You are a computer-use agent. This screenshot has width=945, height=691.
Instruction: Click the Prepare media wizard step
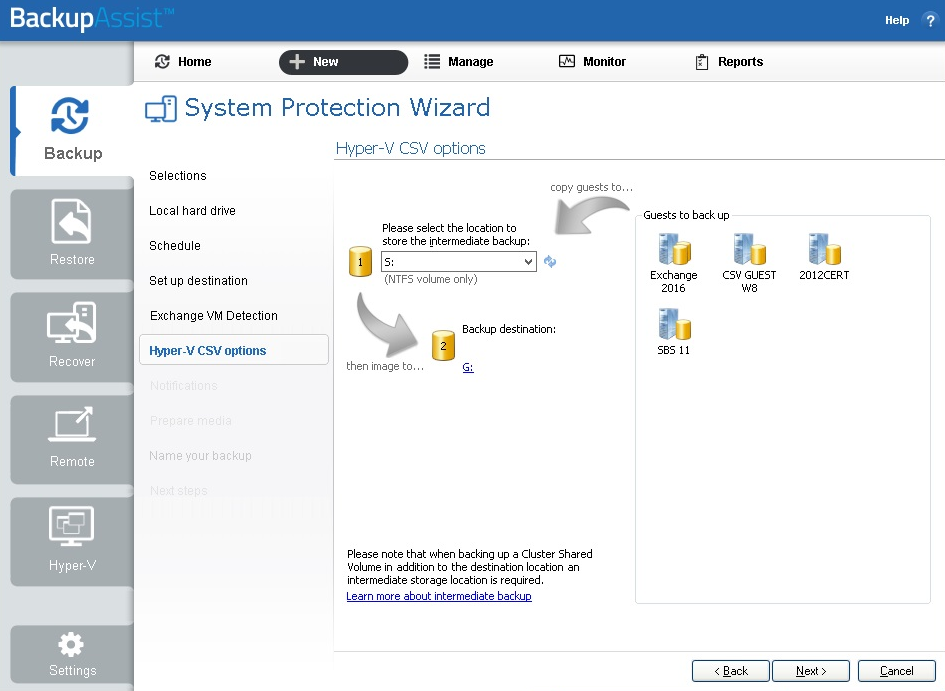[191, 421]
